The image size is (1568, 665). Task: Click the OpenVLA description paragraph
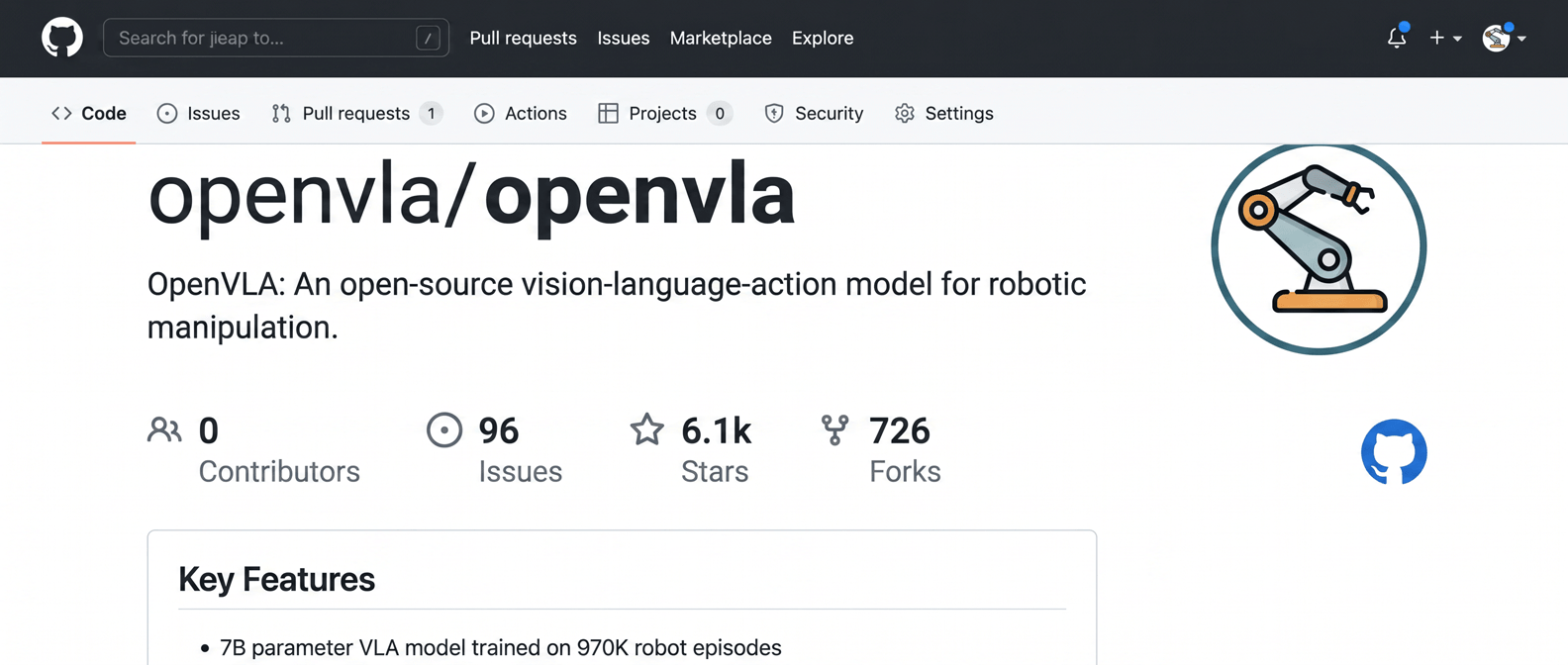[x=617, y=305]
